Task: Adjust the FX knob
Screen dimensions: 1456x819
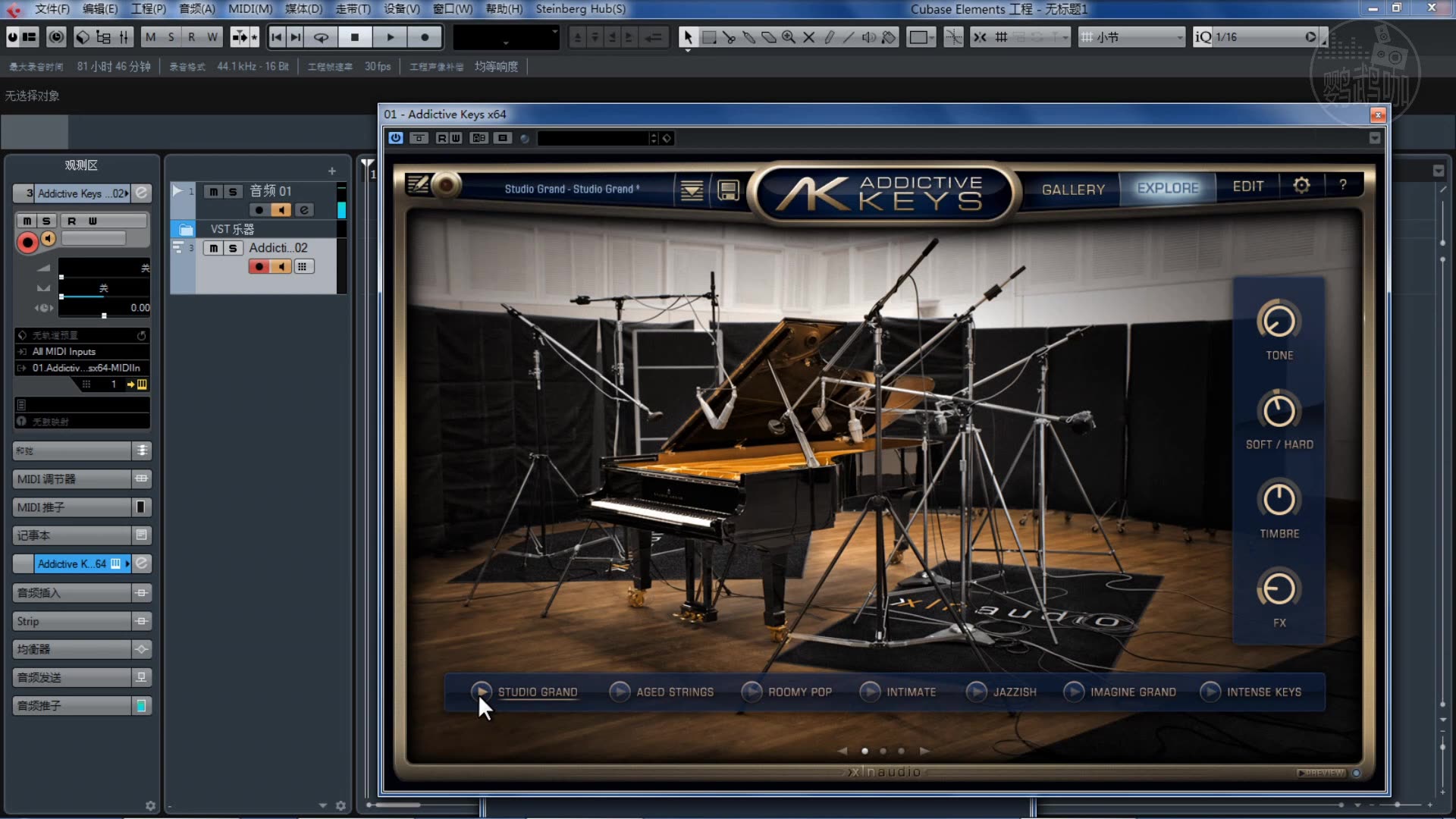Action: (1279, 589)
